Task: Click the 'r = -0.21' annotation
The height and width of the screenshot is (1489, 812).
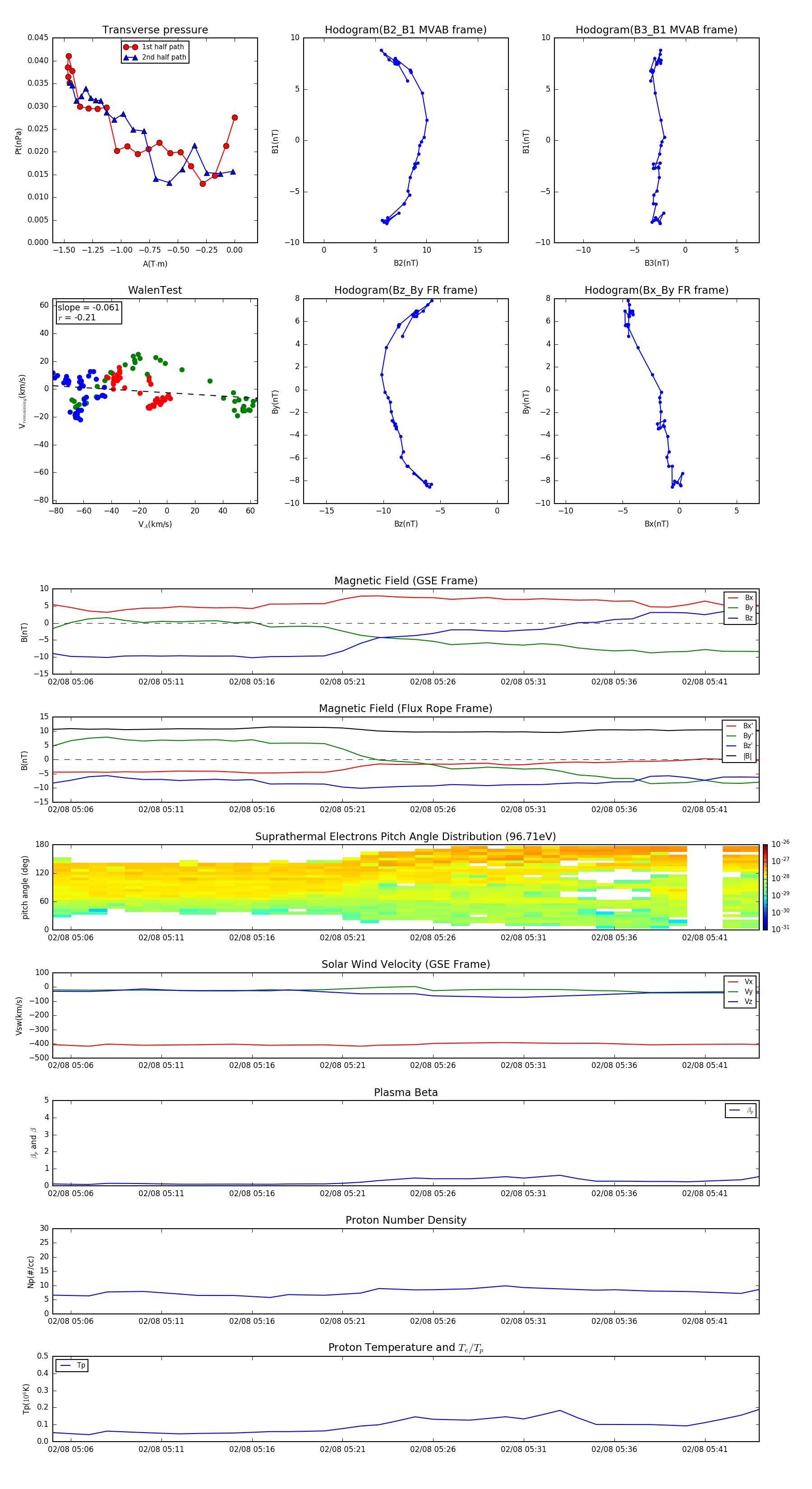Action: [x=77, y=317]
